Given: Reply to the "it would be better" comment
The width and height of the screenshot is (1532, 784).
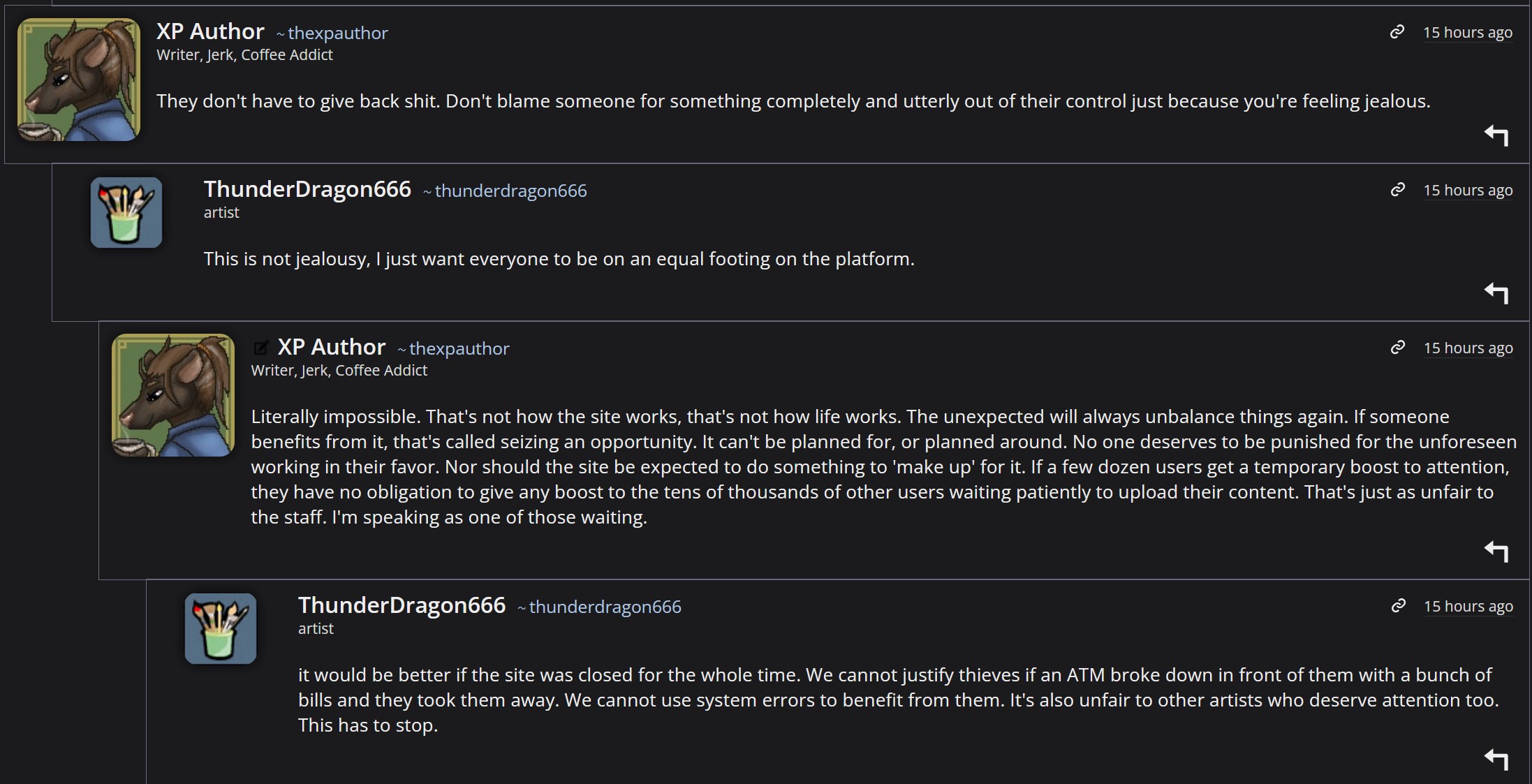Looking at the screenshot, I should click(x=1496, y=758).
